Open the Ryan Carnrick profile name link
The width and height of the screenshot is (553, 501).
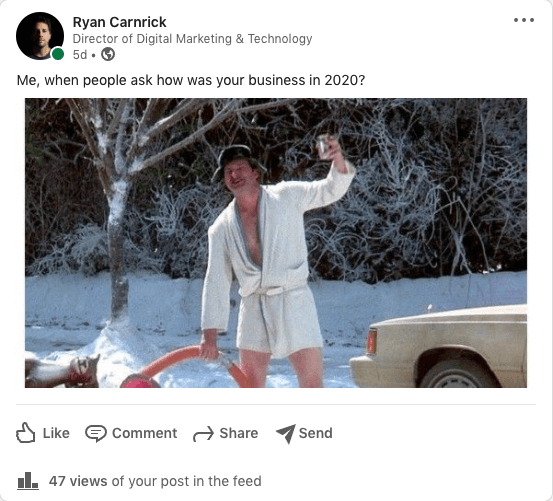(119, 22)
